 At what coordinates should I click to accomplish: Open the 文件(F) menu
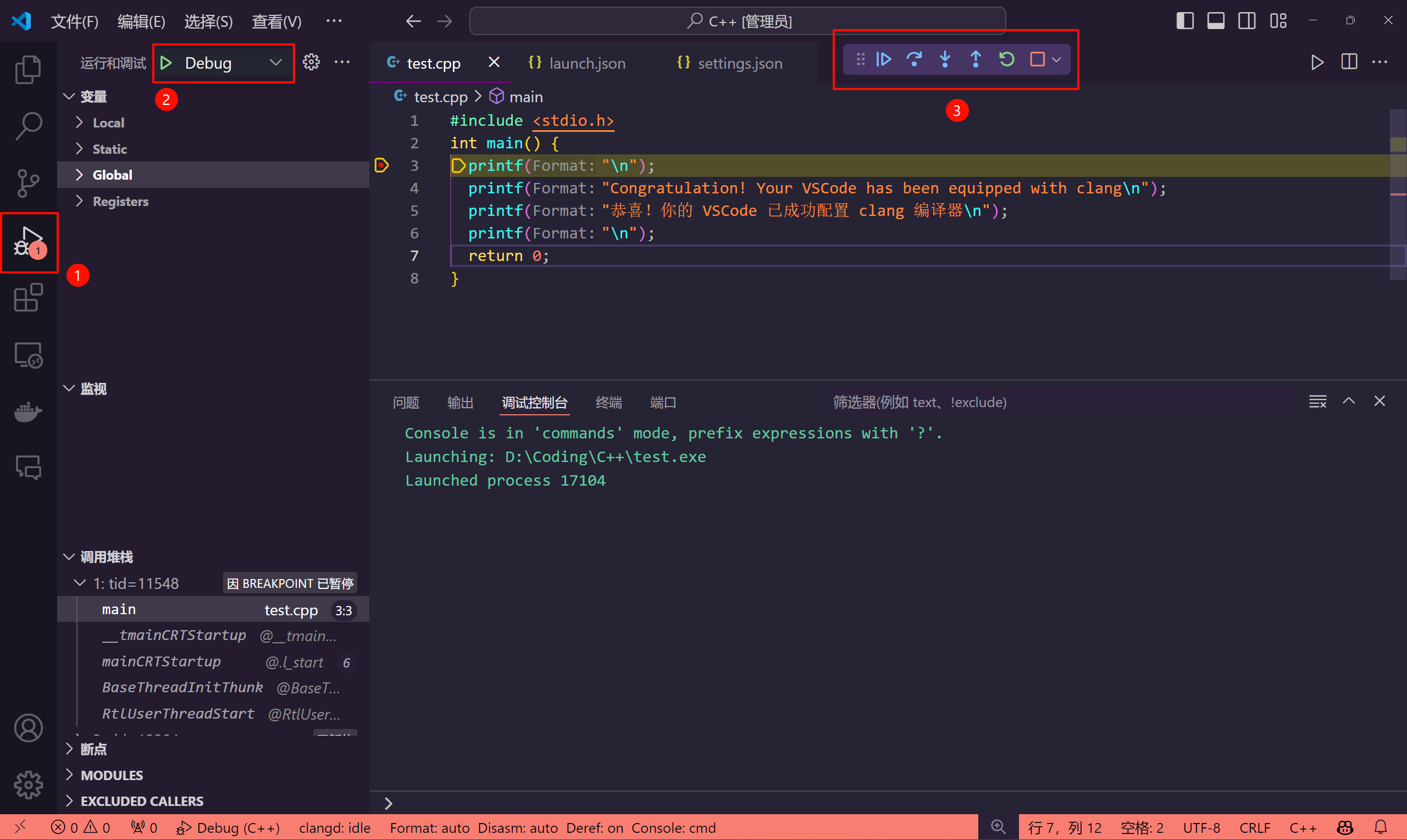pyautogui.click(x=75, y=21)
